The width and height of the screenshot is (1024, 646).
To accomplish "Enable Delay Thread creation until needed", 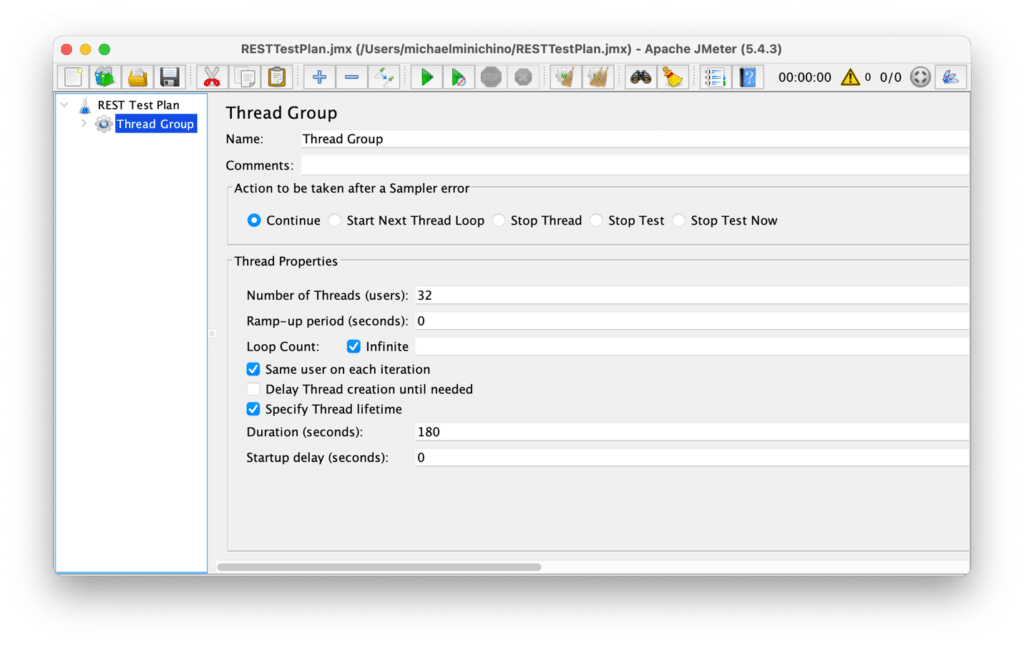I will pos(253,389).
